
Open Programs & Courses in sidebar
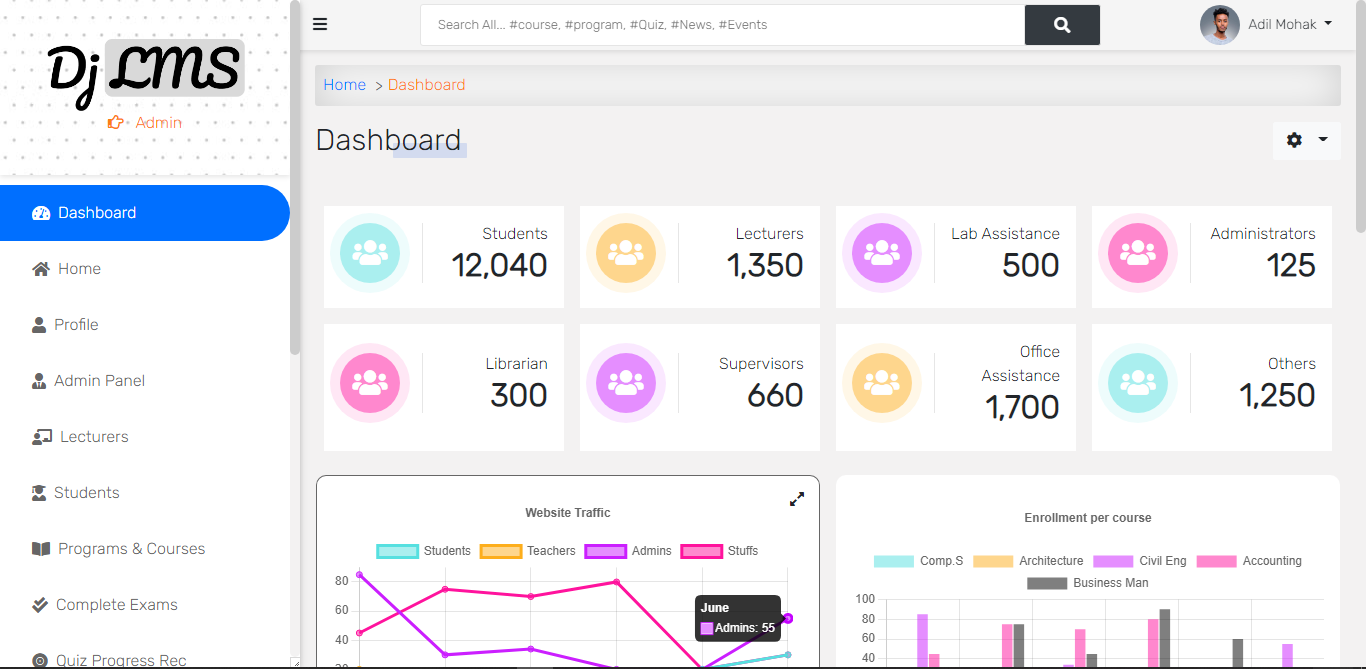click(x=131, y=549)
